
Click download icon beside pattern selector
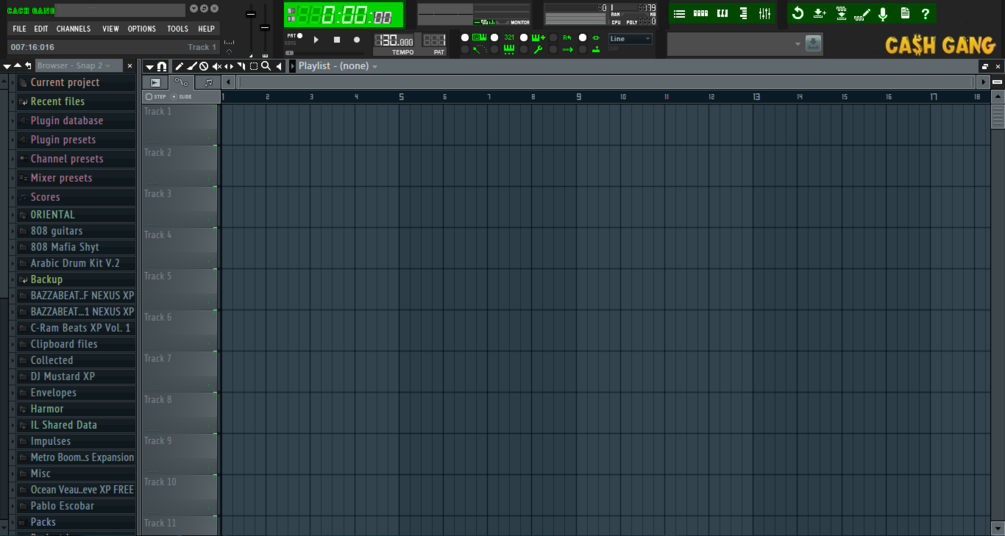click(x=813, y=44)
